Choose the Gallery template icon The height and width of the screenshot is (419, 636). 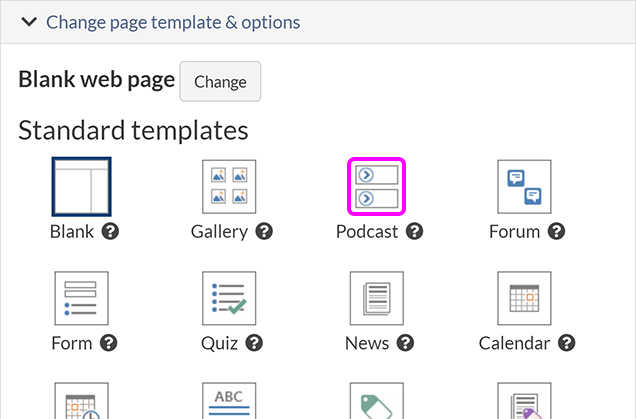pyautogui.click(x=229, y=186)
